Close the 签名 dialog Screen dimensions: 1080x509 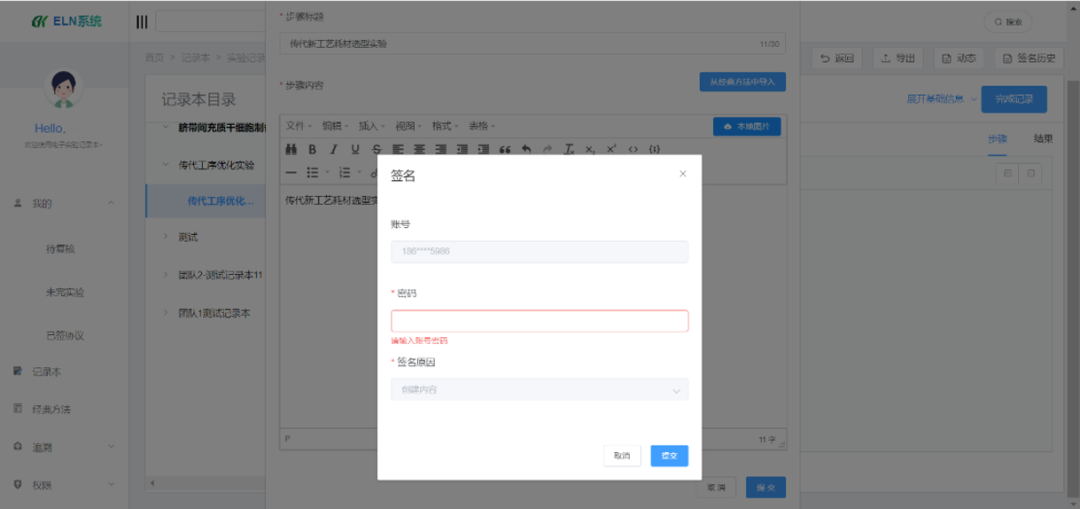coord(683,174)
